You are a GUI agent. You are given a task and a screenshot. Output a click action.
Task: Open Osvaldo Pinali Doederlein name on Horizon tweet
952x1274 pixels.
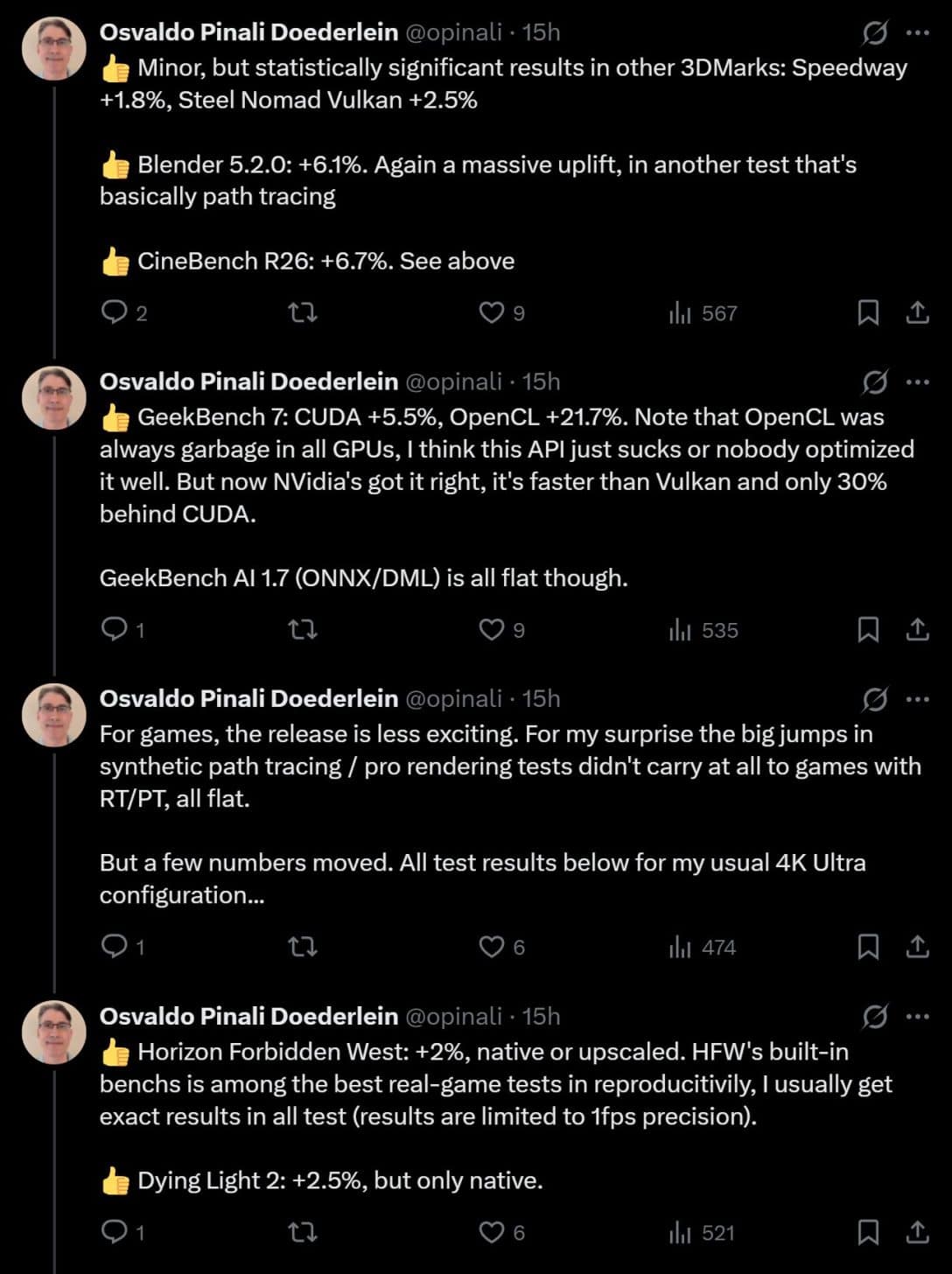pos(248,1016)
